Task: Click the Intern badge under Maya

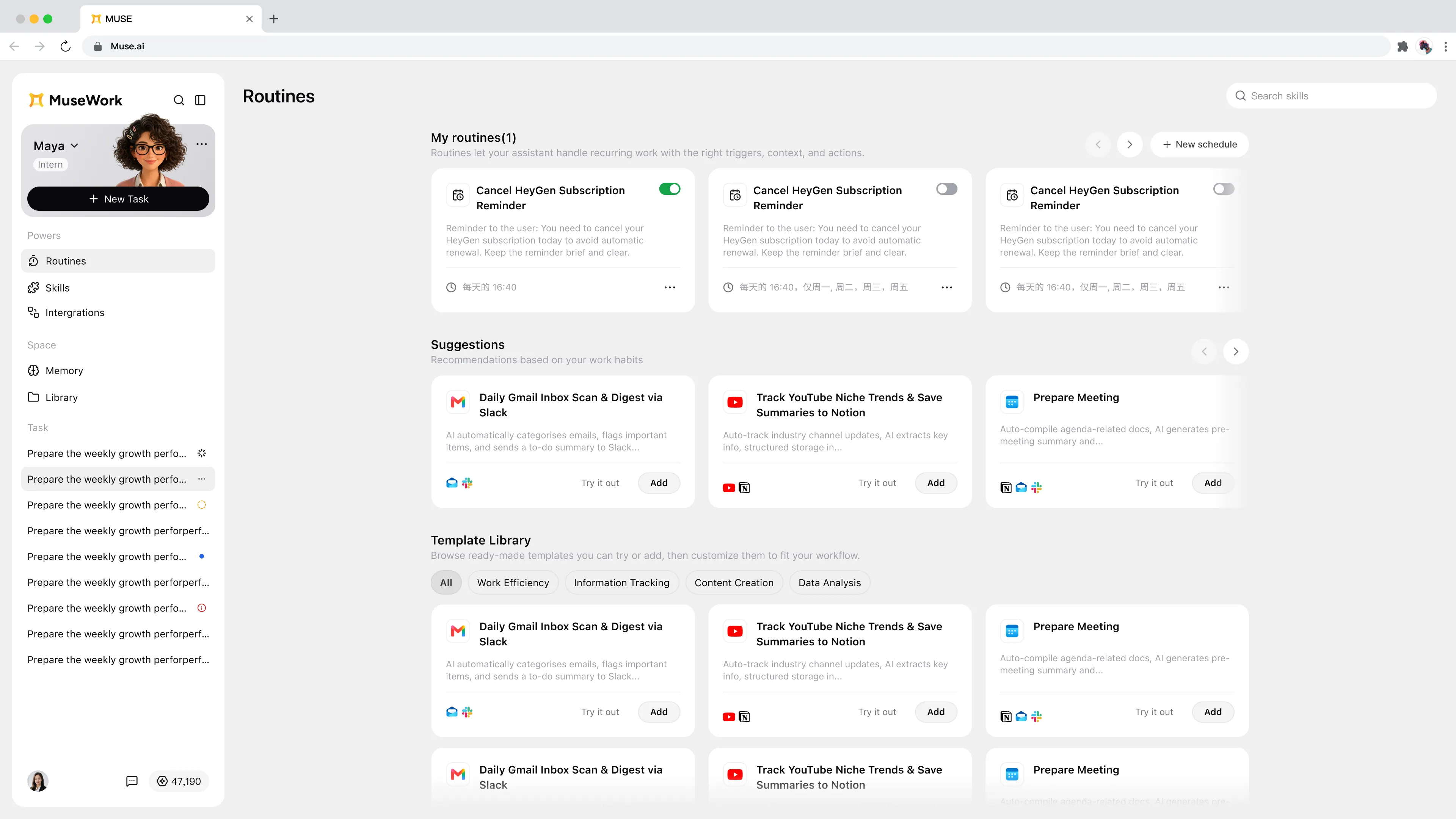Action: click(x=50, y=165)
